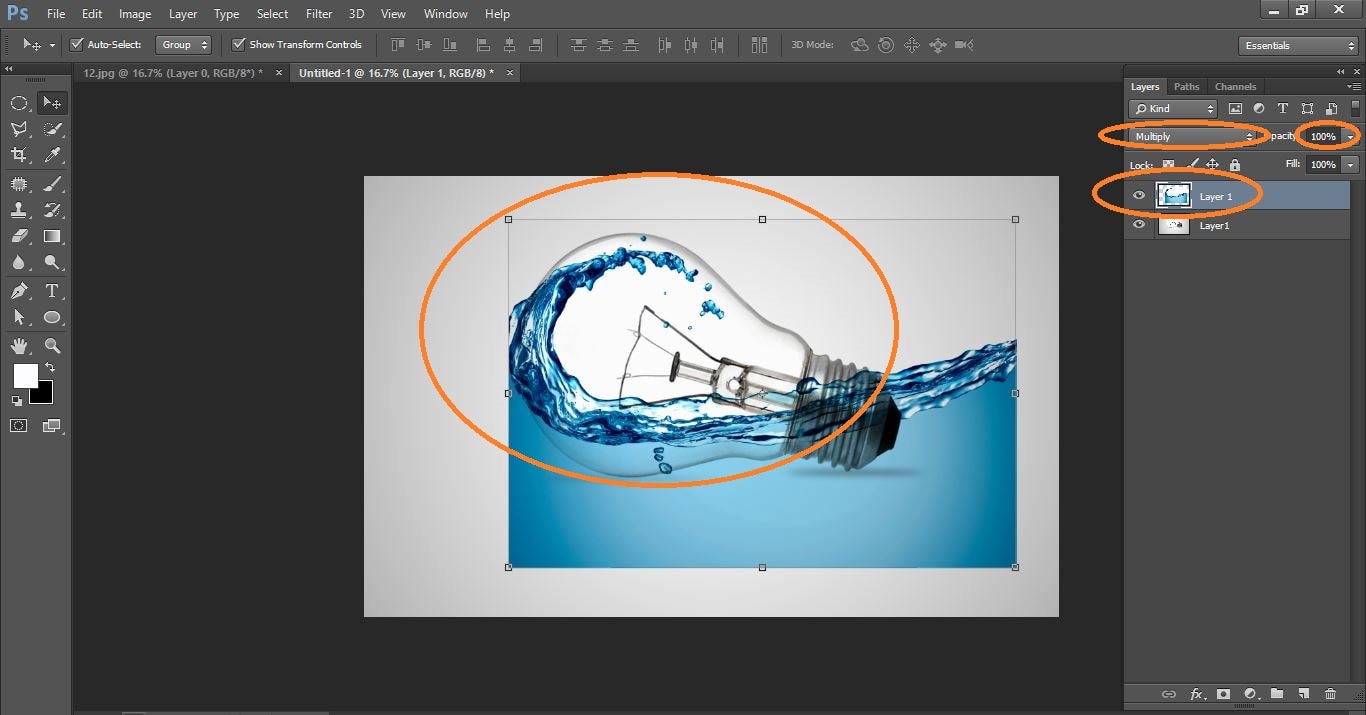Select the Lasso tool
This screenshot has height=715, width=1366.
pyautogui.click(x=20, y=129)
